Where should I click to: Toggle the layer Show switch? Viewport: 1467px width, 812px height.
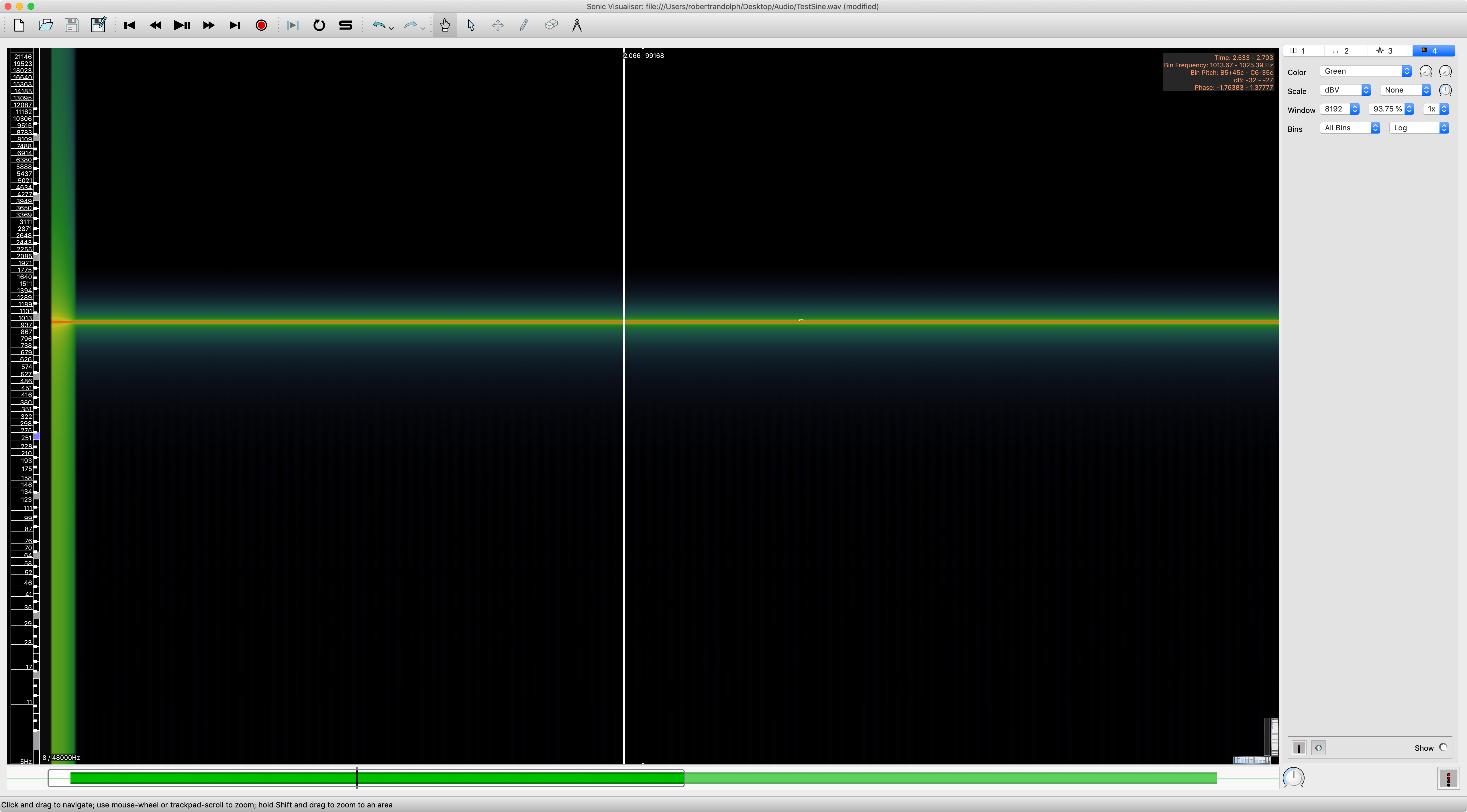click(1443, 748)
